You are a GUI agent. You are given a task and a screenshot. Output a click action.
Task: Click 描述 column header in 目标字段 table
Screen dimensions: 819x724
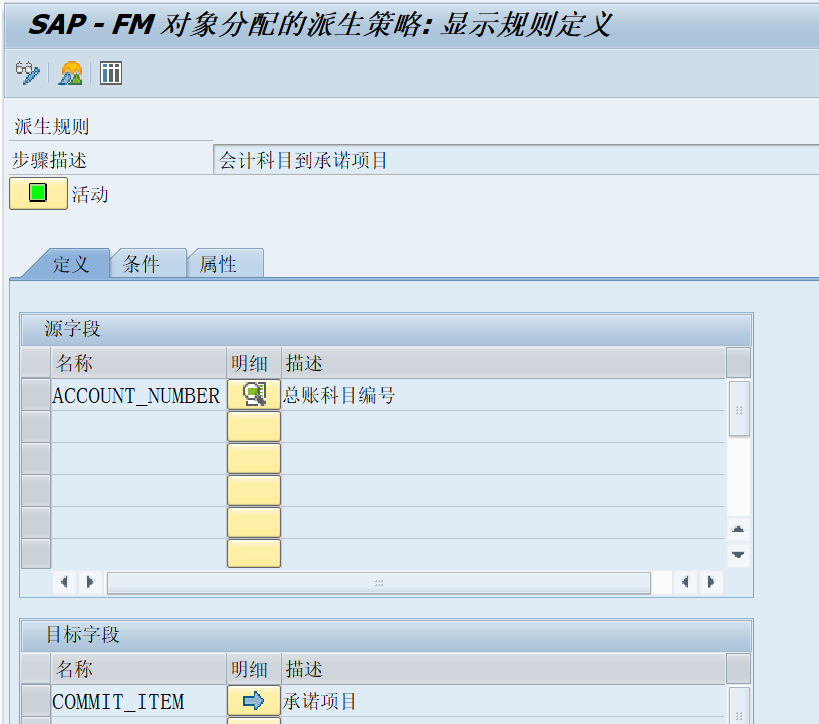click(x=504, y=669)
